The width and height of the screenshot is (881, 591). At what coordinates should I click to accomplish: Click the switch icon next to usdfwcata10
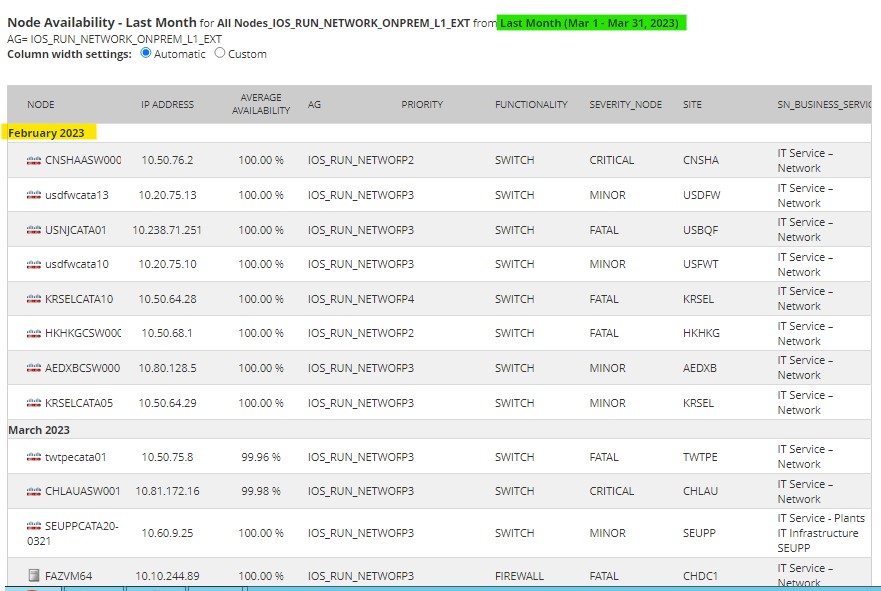pyautogui.click(x=34, y=265)
